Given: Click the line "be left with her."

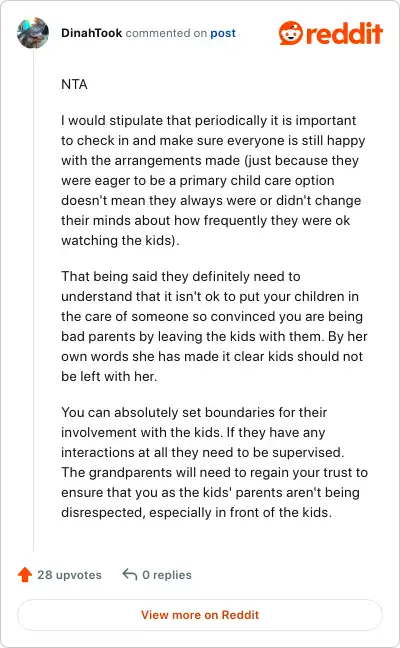Looking at the screenshot, I should coord(109,376).
